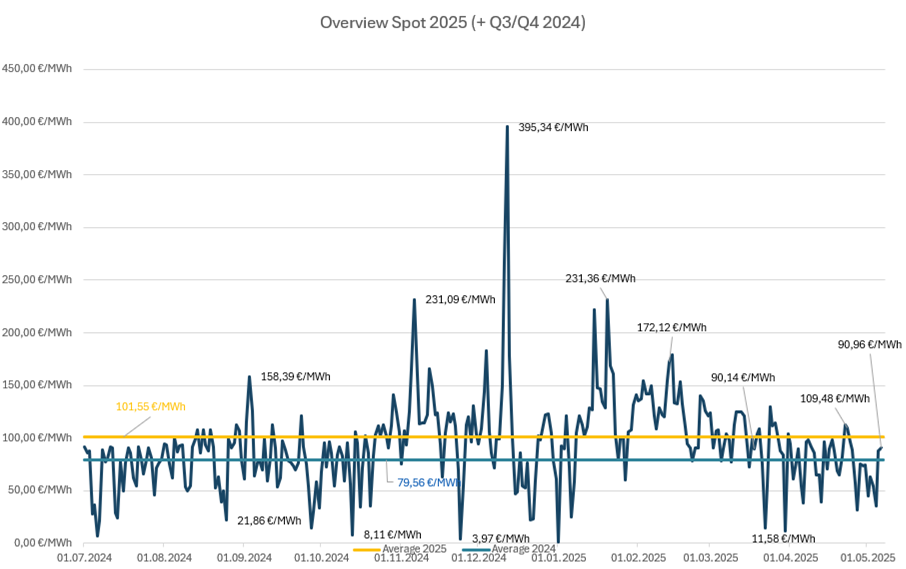Select the 450,00 €/MWh y-axis label
Screen dimensions: 906x569
click(x=36, y=69)
